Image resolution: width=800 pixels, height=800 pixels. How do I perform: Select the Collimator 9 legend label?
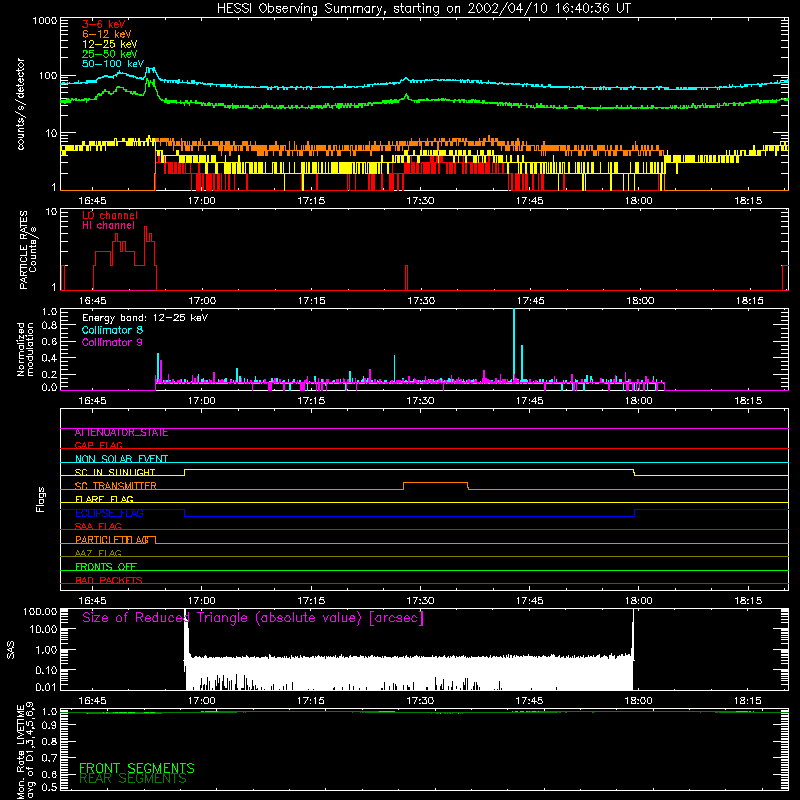coord(112,342)
